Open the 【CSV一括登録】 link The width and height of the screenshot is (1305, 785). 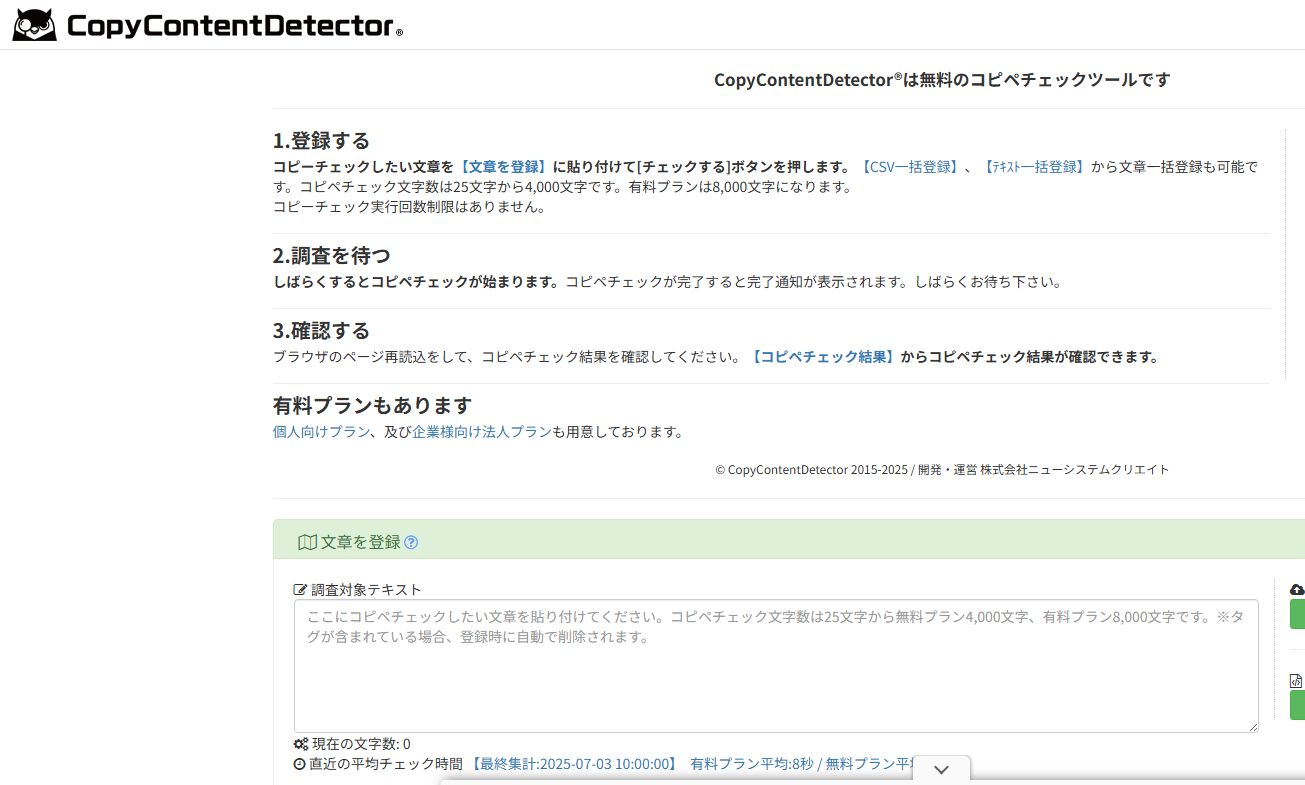point(910,167)
